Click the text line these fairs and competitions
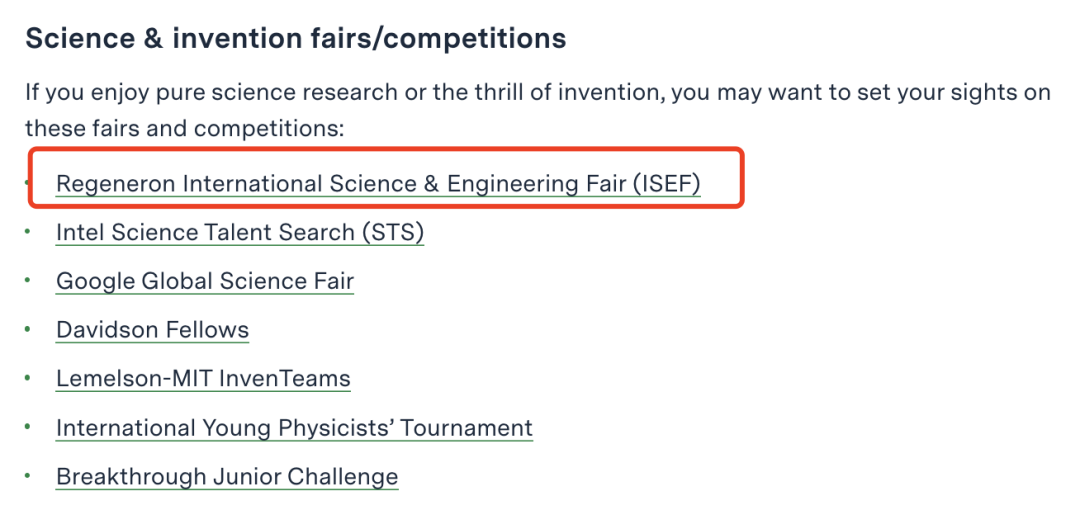The width and height of the screenshot is (1080, 510). click(184, 128)
